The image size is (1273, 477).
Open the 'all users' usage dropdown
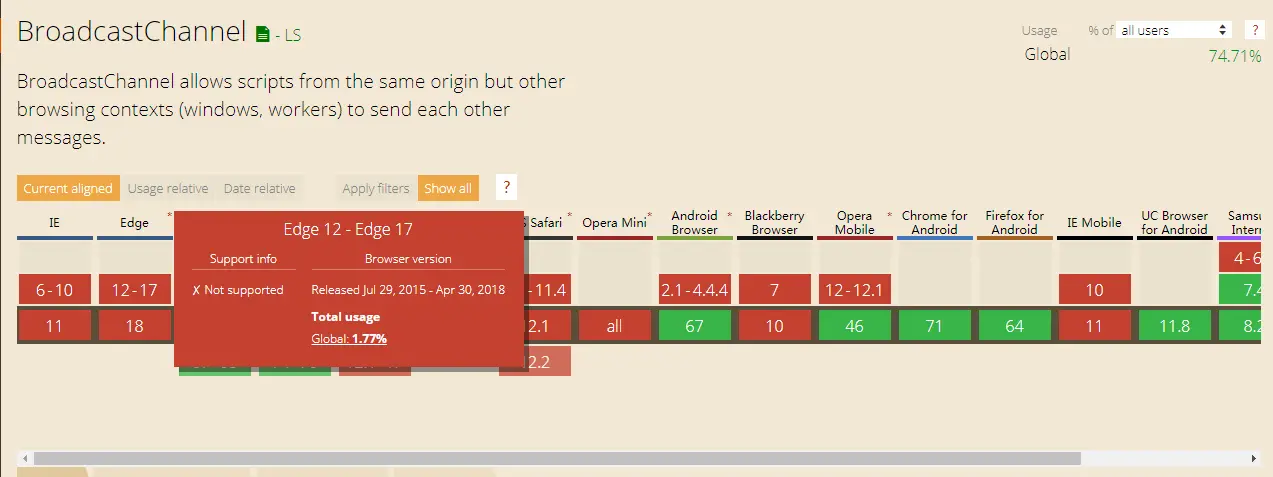pyautogui.click(x=1174, y=30)
